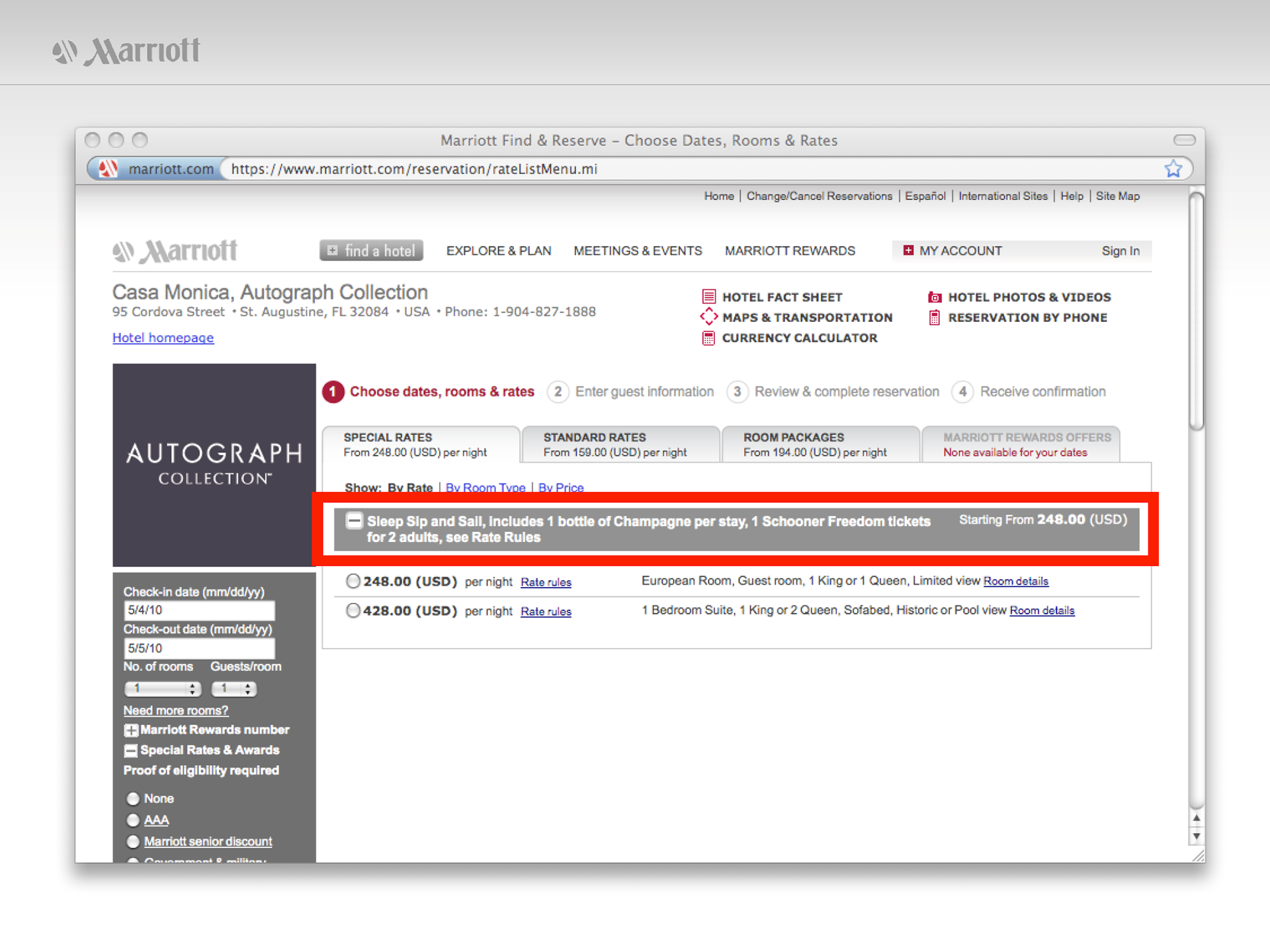Open the Help link
Image resolution: width=1270 pixels, height=952 pixels.
tap(1072, 196)
